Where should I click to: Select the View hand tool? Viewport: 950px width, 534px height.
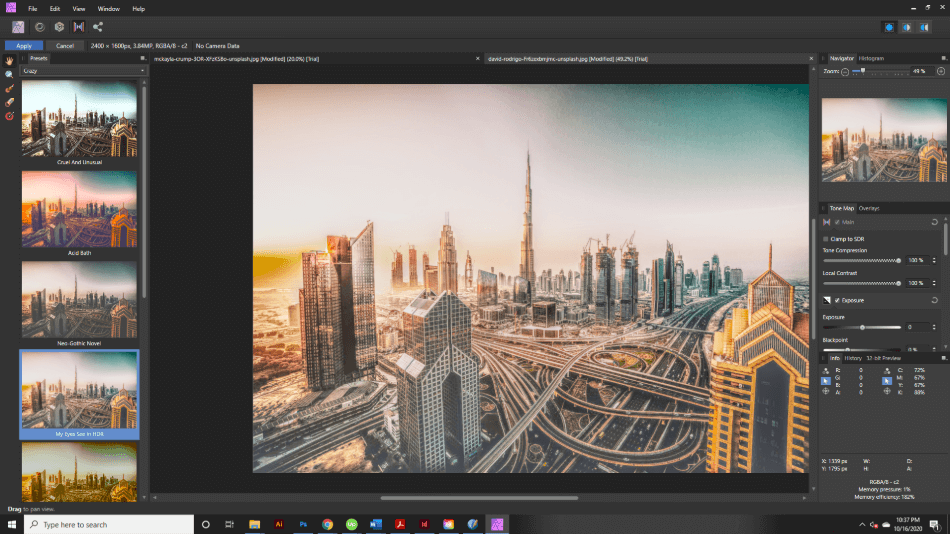click(9, 61)
